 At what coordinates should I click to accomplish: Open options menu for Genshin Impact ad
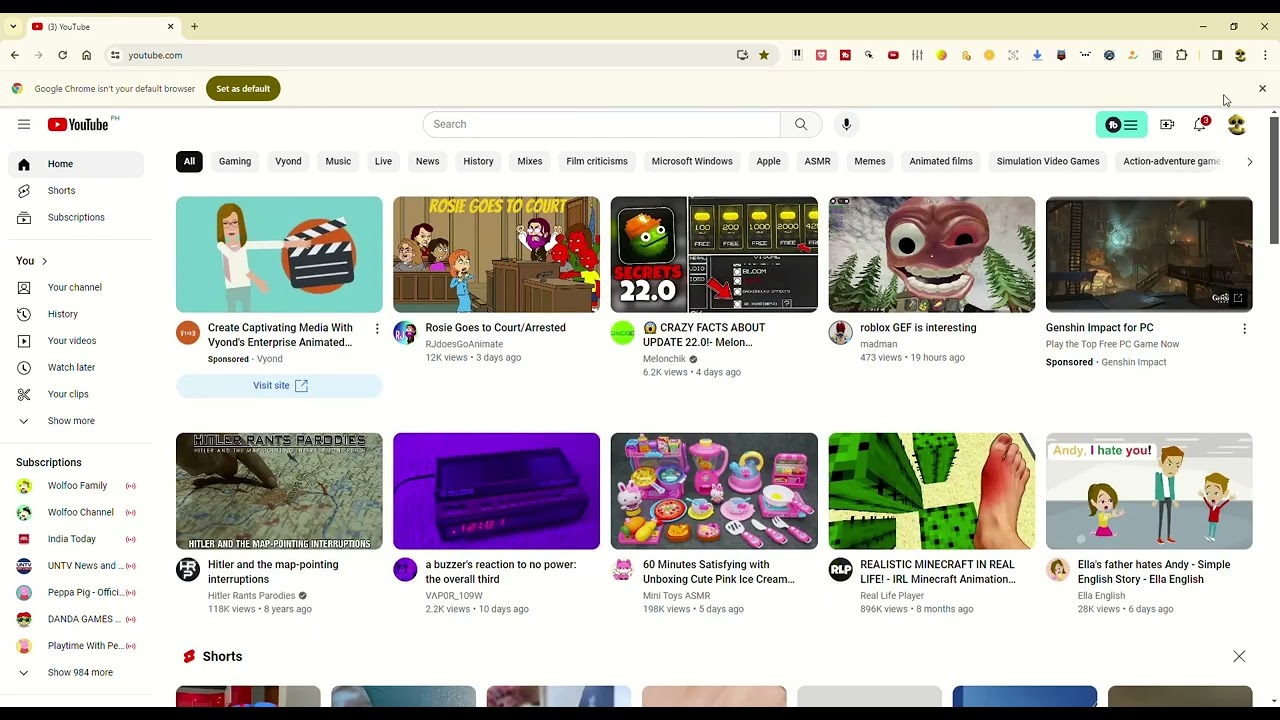click(x=1244, y=329)
